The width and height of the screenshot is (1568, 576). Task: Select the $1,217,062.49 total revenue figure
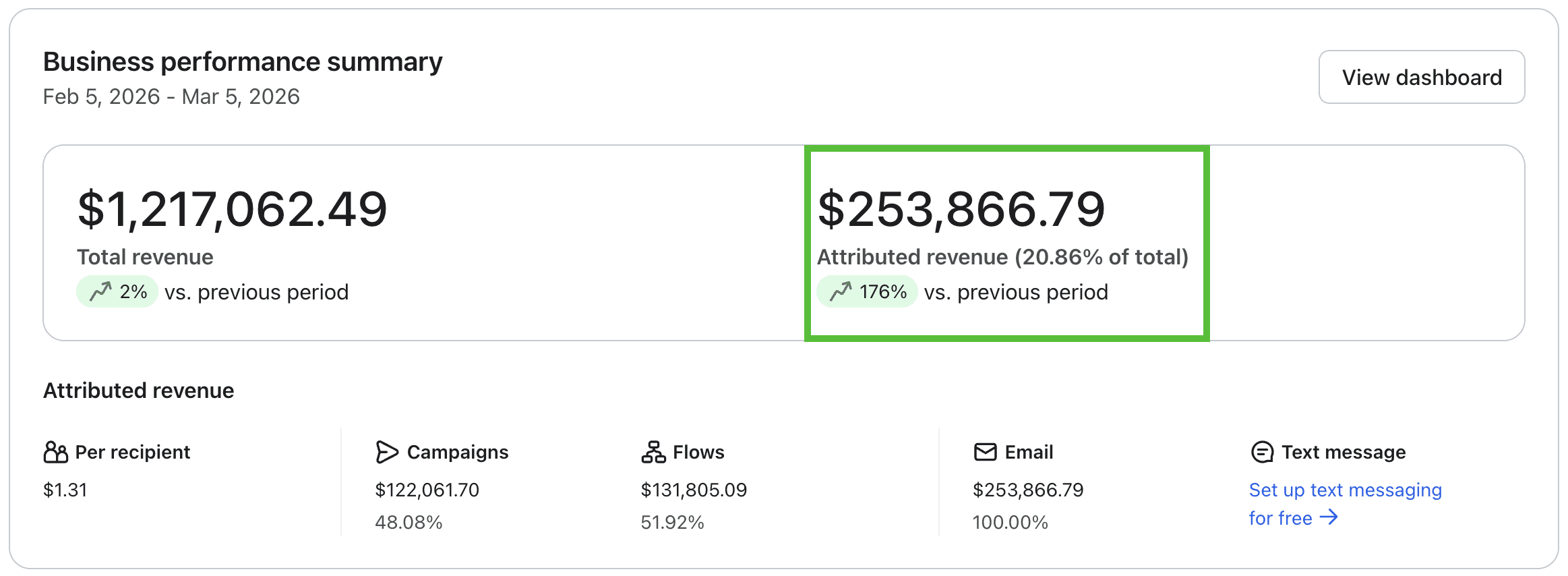point(232,209)
